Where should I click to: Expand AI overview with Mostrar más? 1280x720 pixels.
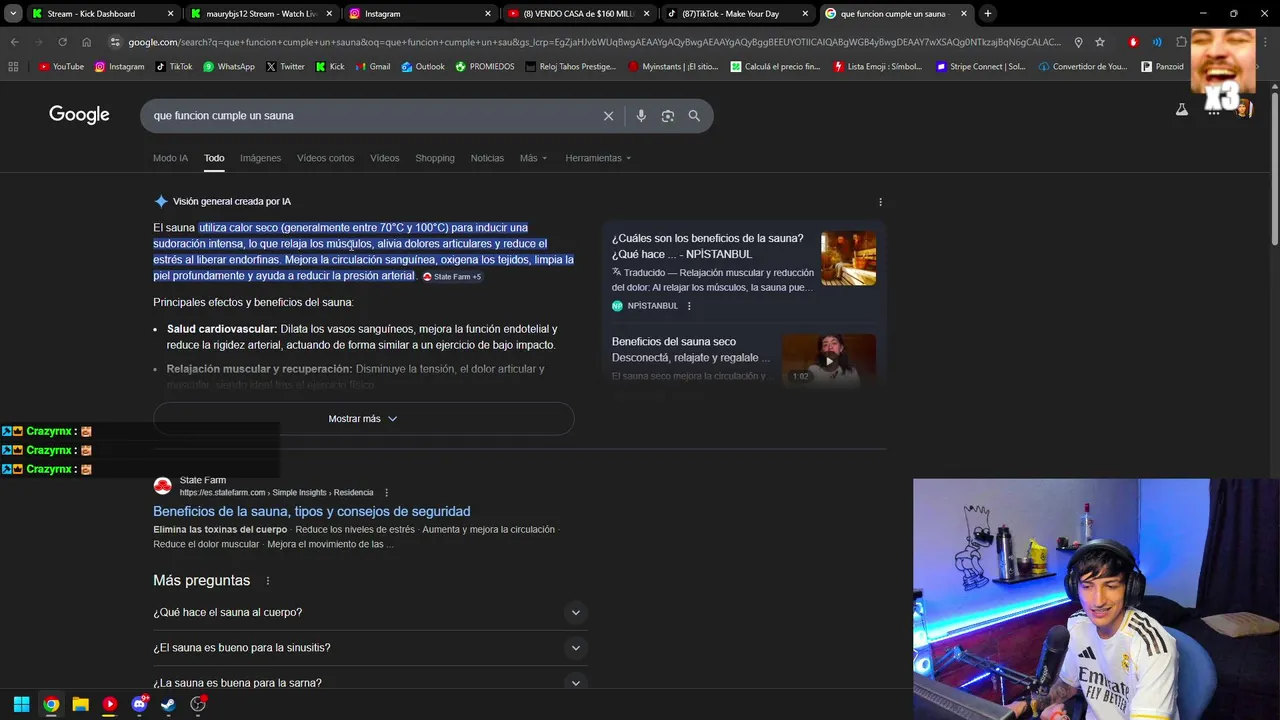(x=363, y=419)
